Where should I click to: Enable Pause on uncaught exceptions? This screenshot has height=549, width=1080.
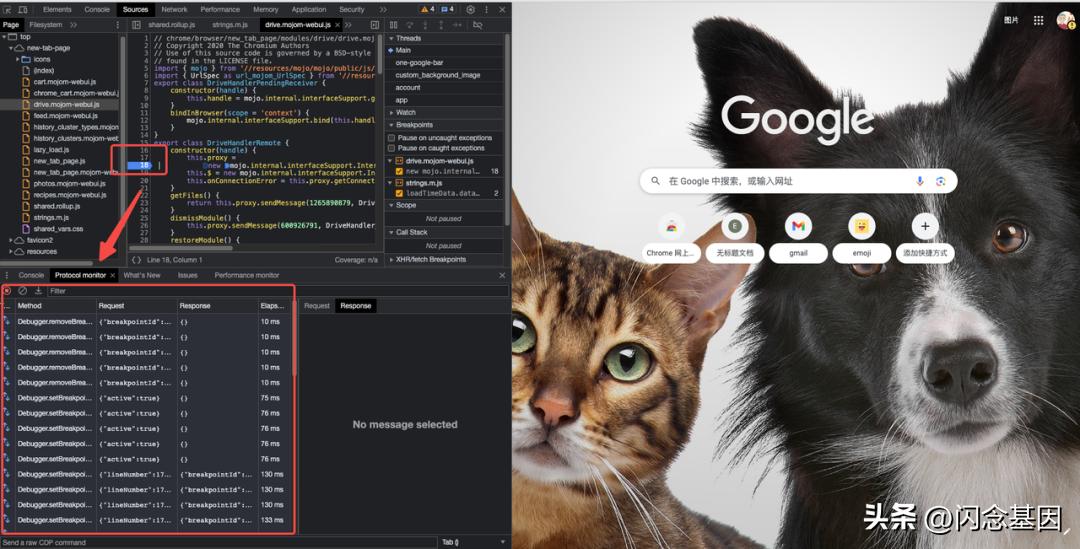(392, 138)
